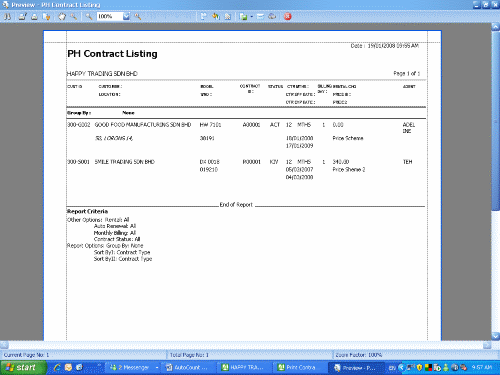
Task: Click the vertical scrollbar down arrow
Action: click(x=496, y=336)
